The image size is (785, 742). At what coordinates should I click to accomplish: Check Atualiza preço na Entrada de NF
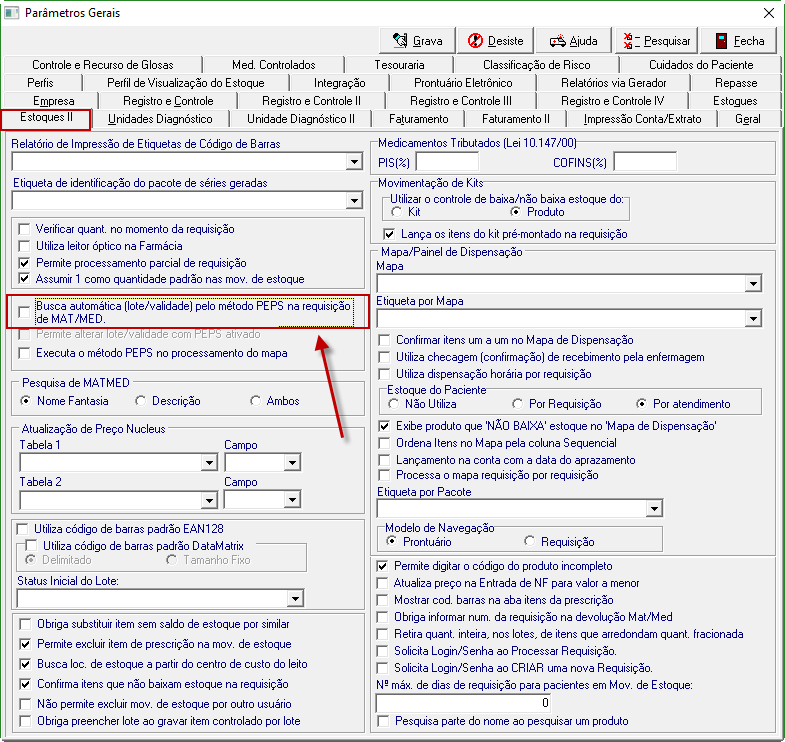click(382, 583)
